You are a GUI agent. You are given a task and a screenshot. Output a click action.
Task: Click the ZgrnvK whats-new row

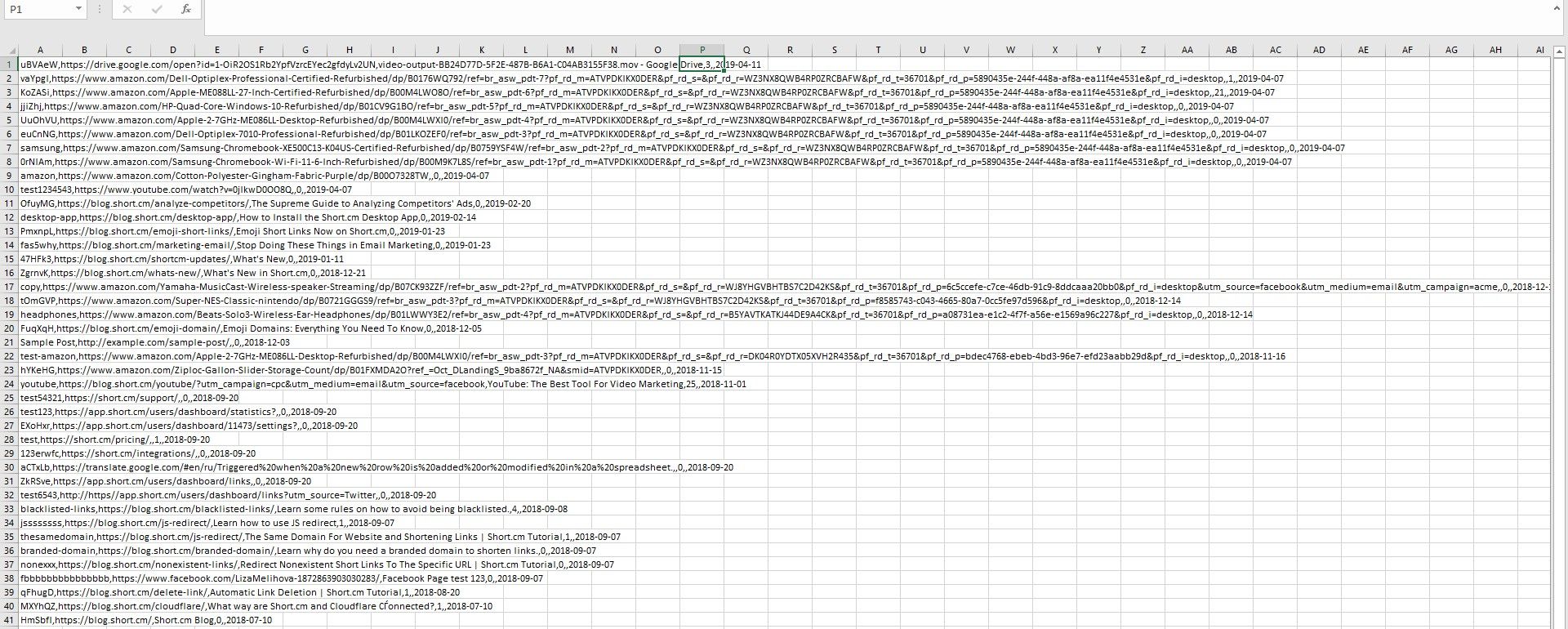pyautogui.click(x=193, y=273)
